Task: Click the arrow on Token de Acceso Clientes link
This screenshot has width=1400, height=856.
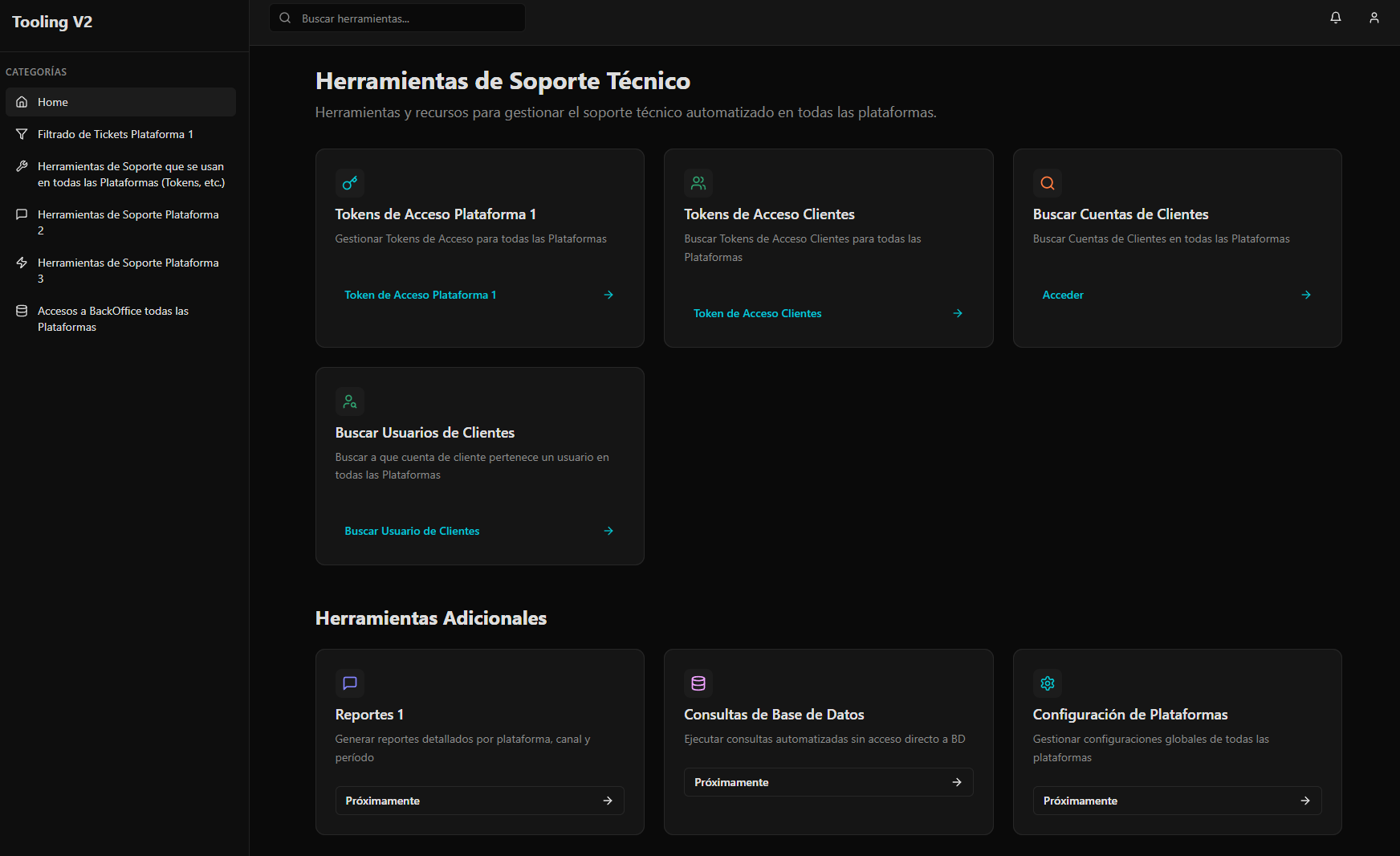Action: [958, 313]
